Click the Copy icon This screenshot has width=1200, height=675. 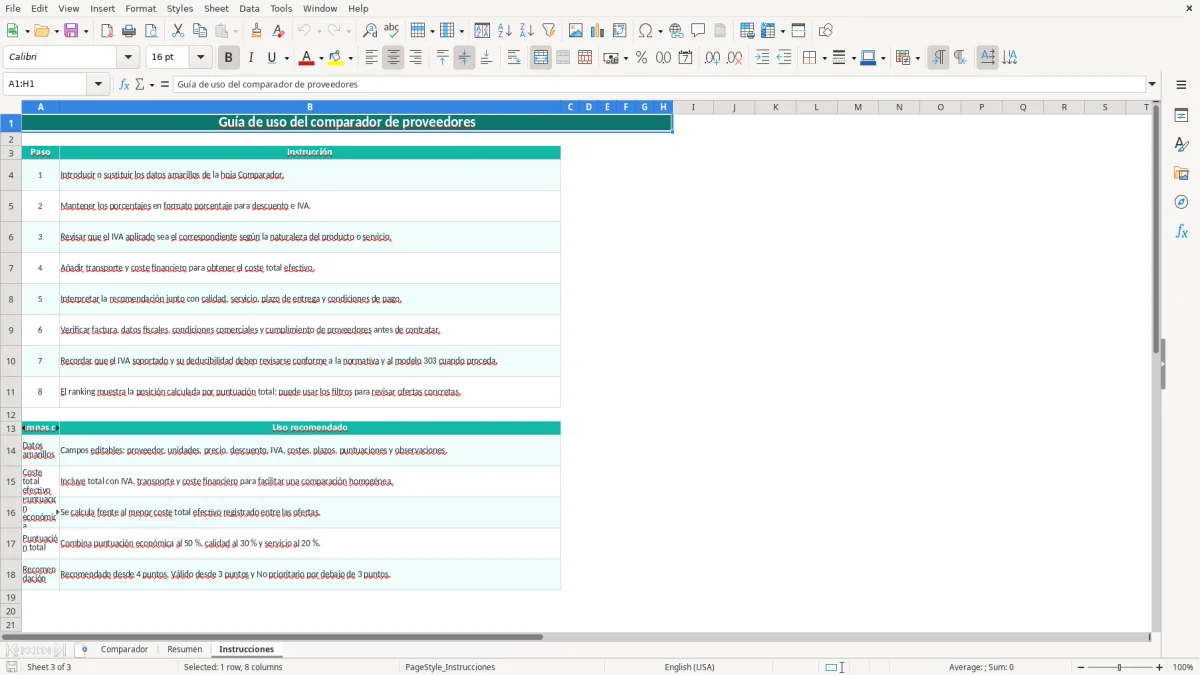click(x=200, y=31)
